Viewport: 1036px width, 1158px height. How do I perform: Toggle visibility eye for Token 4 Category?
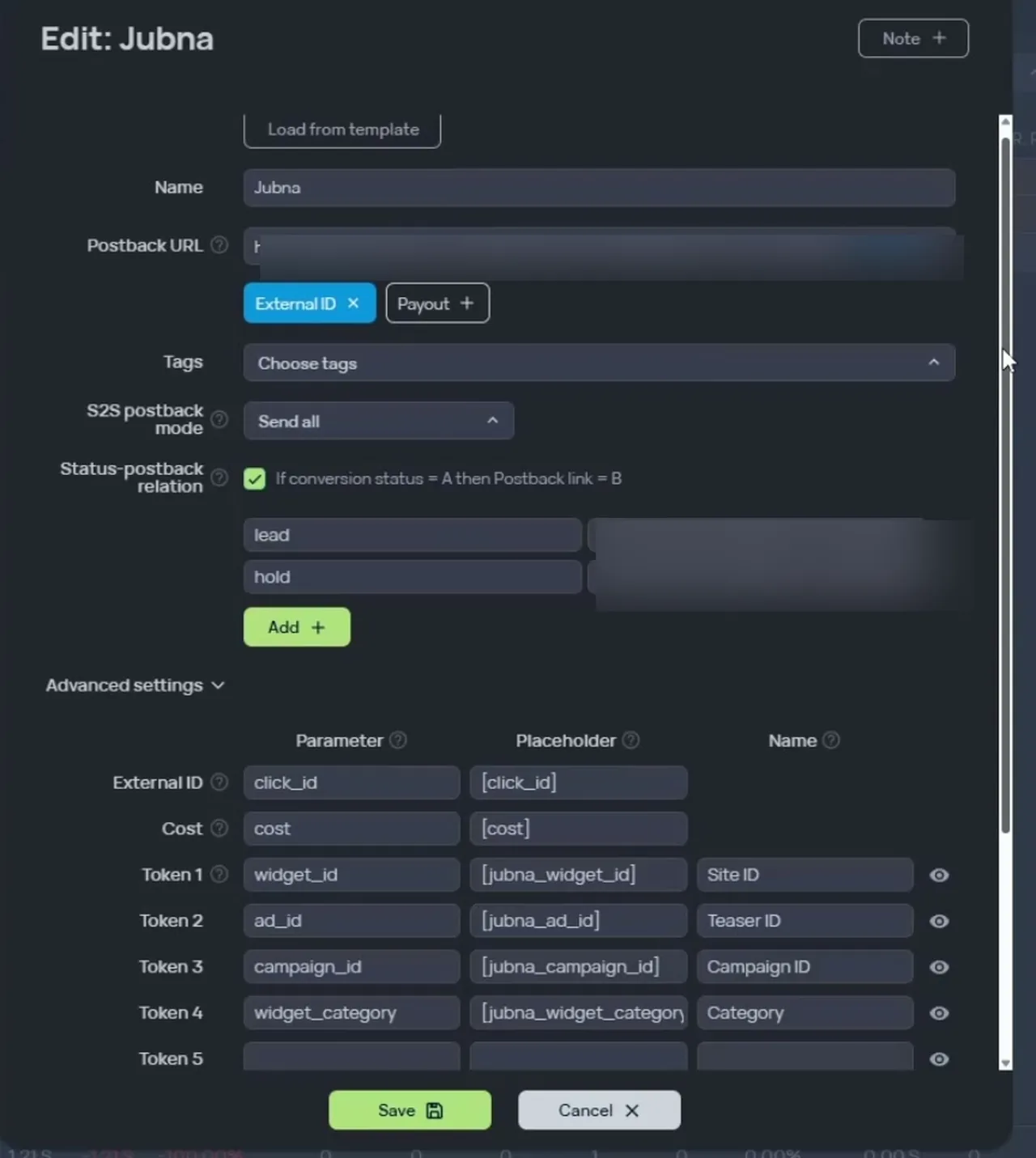[x=939, y=1013]
